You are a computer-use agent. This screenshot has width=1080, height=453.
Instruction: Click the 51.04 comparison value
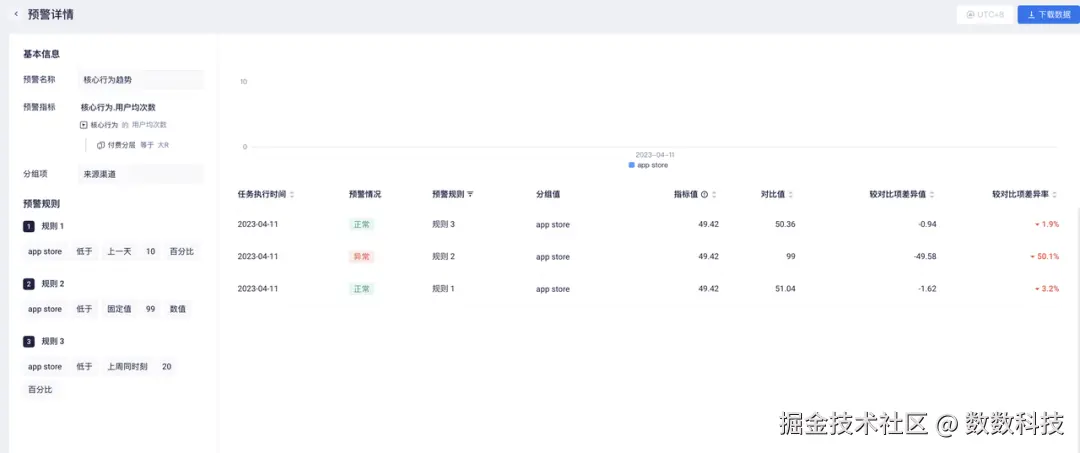tap(785, 289)
